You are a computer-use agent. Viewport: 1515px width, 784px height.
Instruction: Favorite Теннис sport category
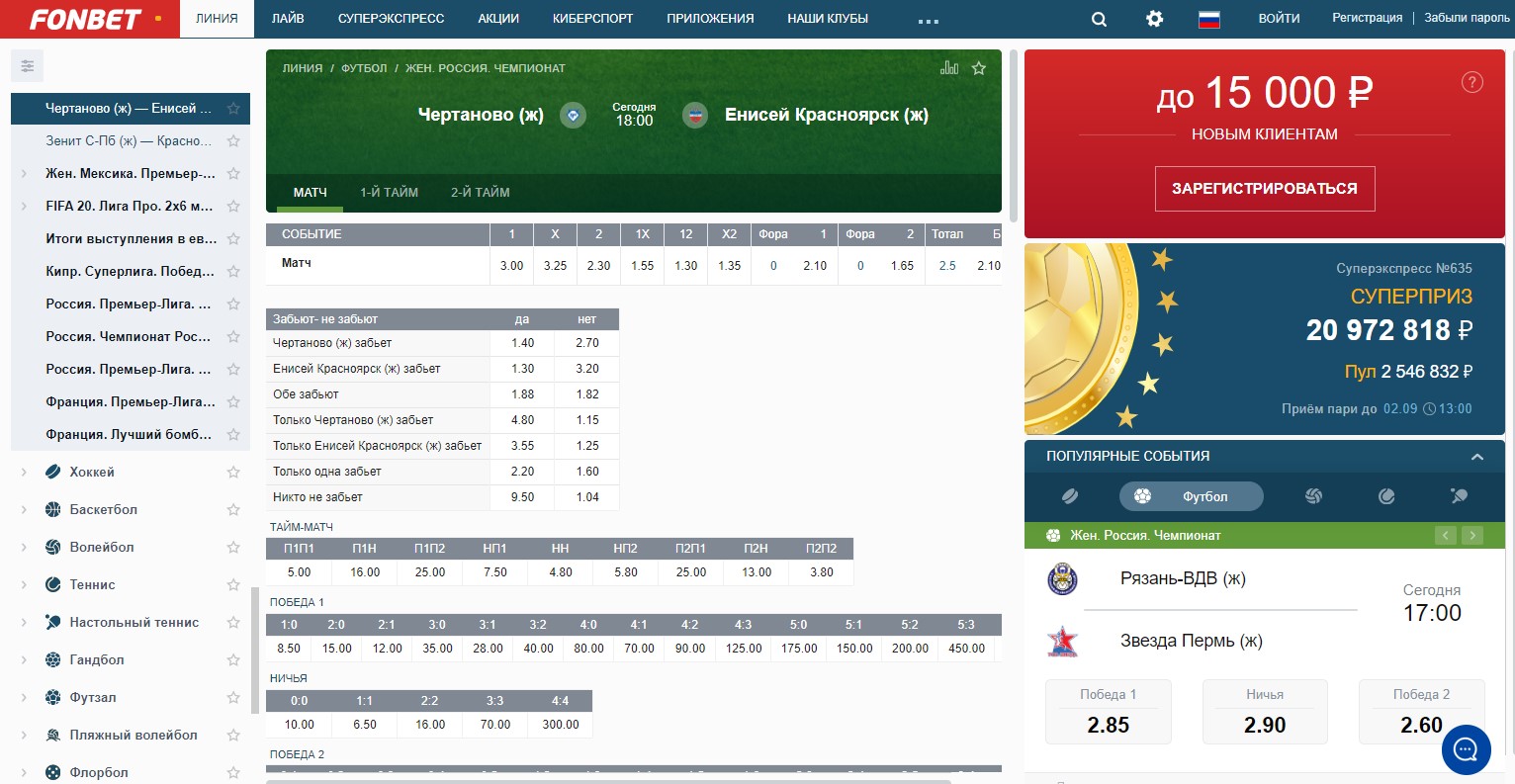pyautogui.click(x=233, y=585)
